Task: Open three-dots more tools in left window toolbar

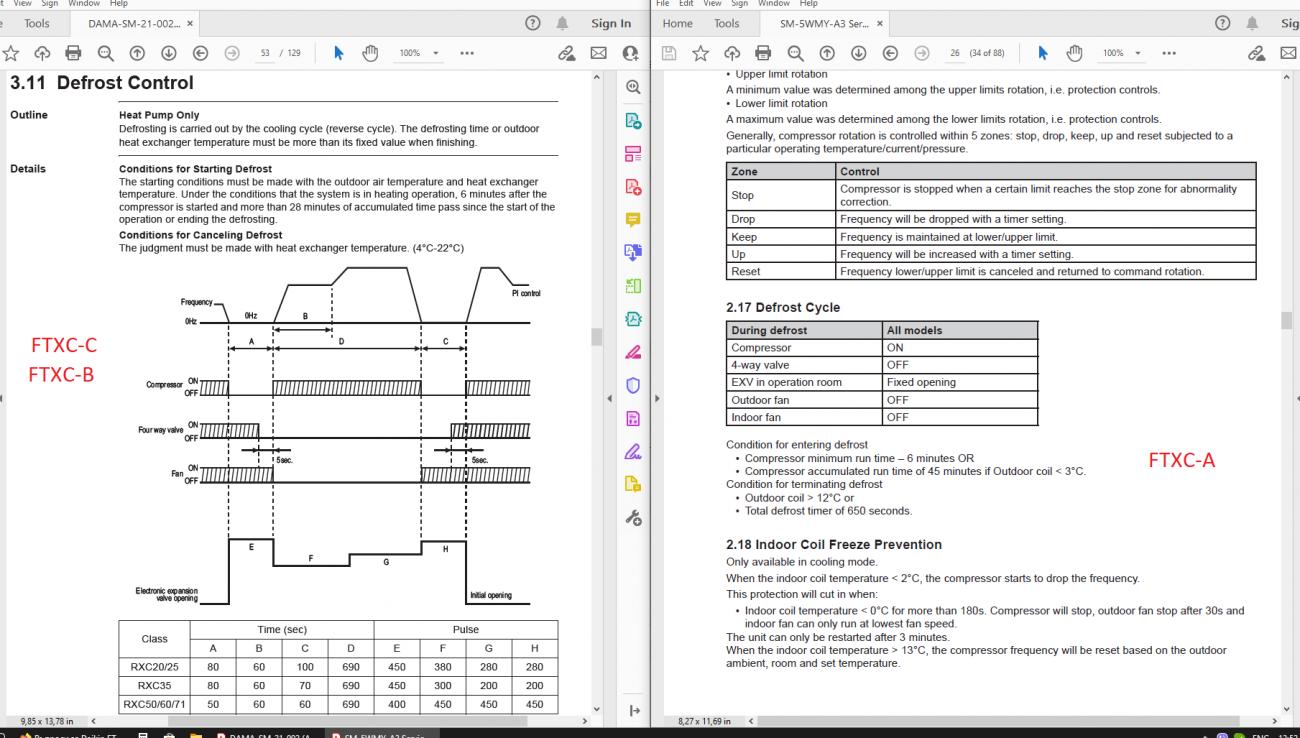Action: coord(466,53)
